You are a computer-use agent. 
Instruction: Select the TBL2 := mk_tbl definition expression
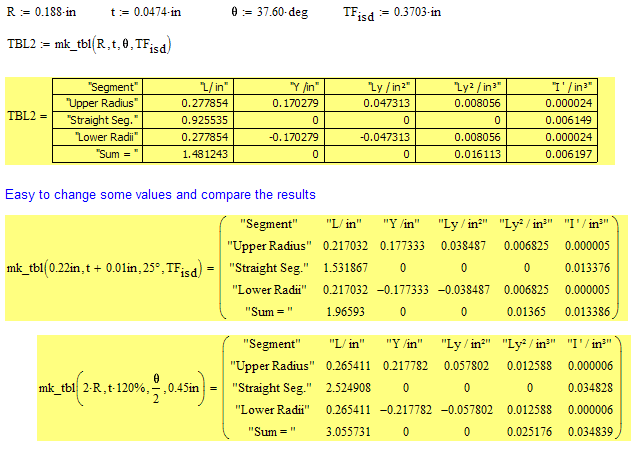coord(89,45)
